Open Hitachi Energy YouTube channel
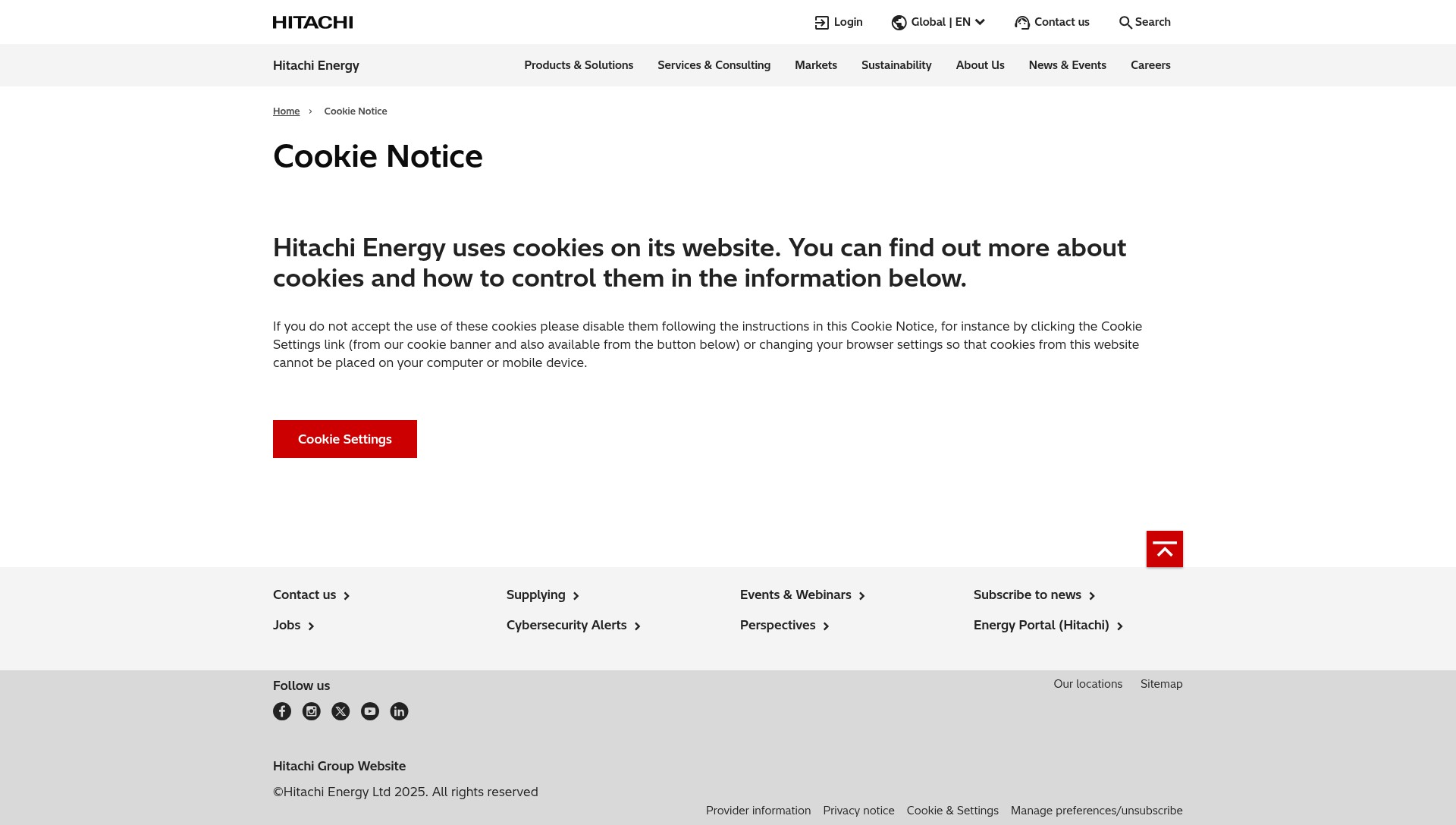Screen dimensions: 1456x825 (x=370, y=711)
